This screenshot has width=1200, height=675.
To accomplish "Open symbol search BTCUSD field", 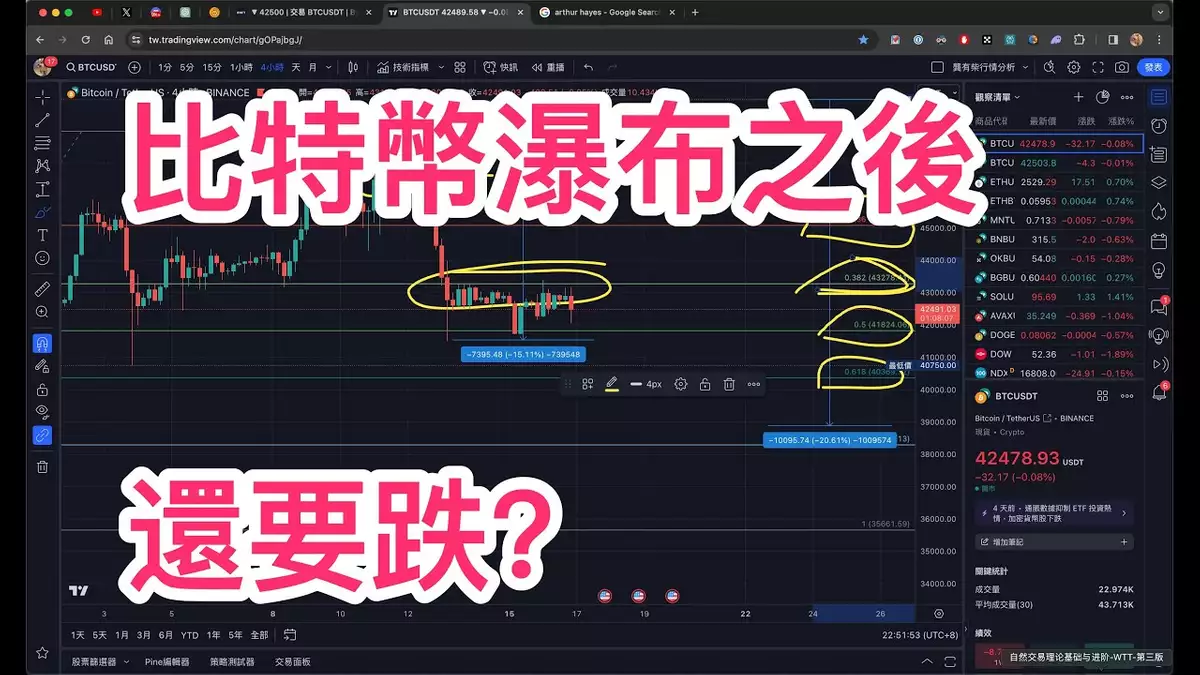I will (x=91, y=67).
